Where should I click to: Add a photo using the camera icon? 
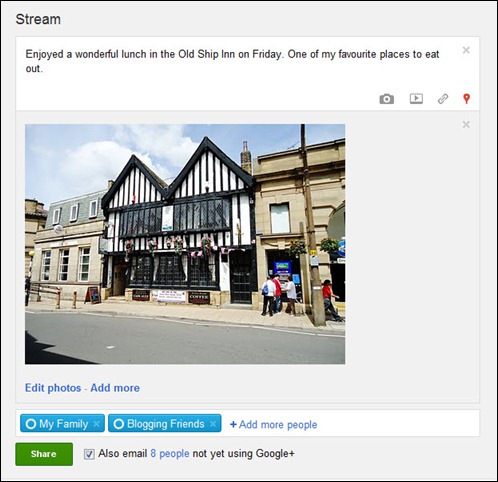click(x=387, y=99)
